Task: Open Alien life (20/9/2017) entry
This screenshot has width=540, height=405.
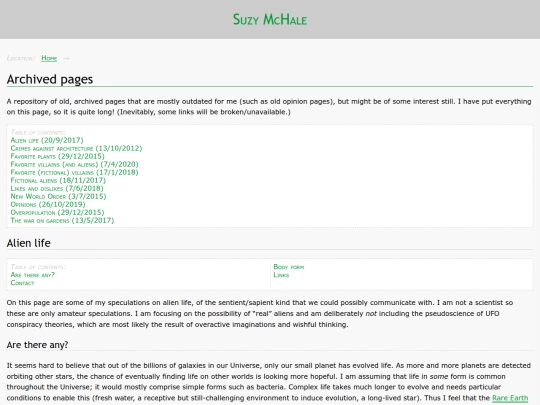Action: tap(47, 140)
